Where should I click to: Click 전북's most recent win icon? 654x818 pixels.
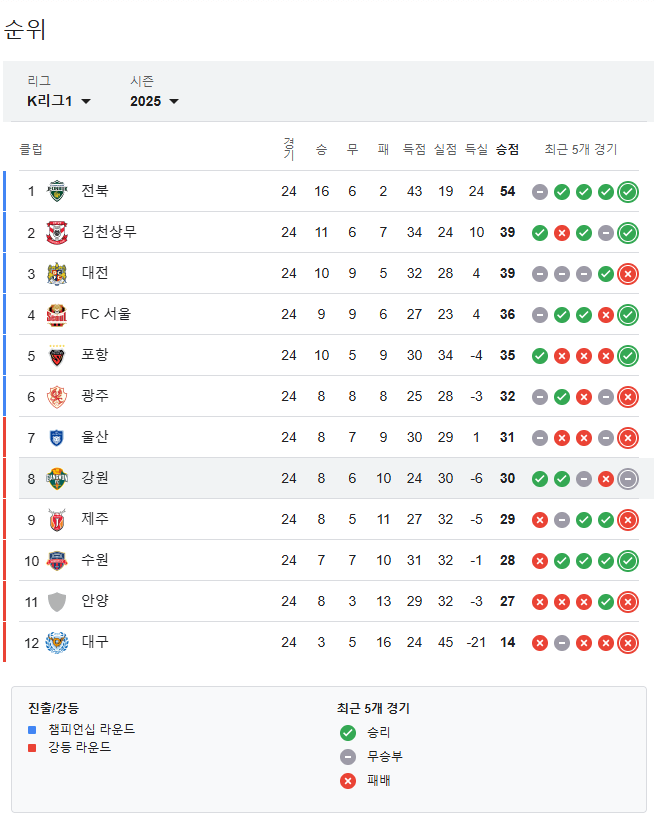[626, 191]
